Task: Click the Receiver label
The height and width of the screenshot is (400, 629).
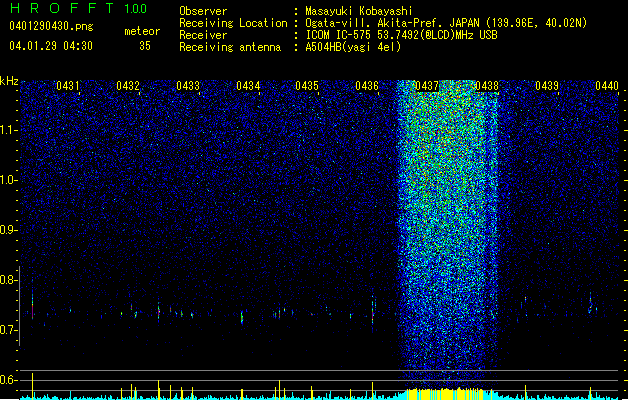Action: 203,35
